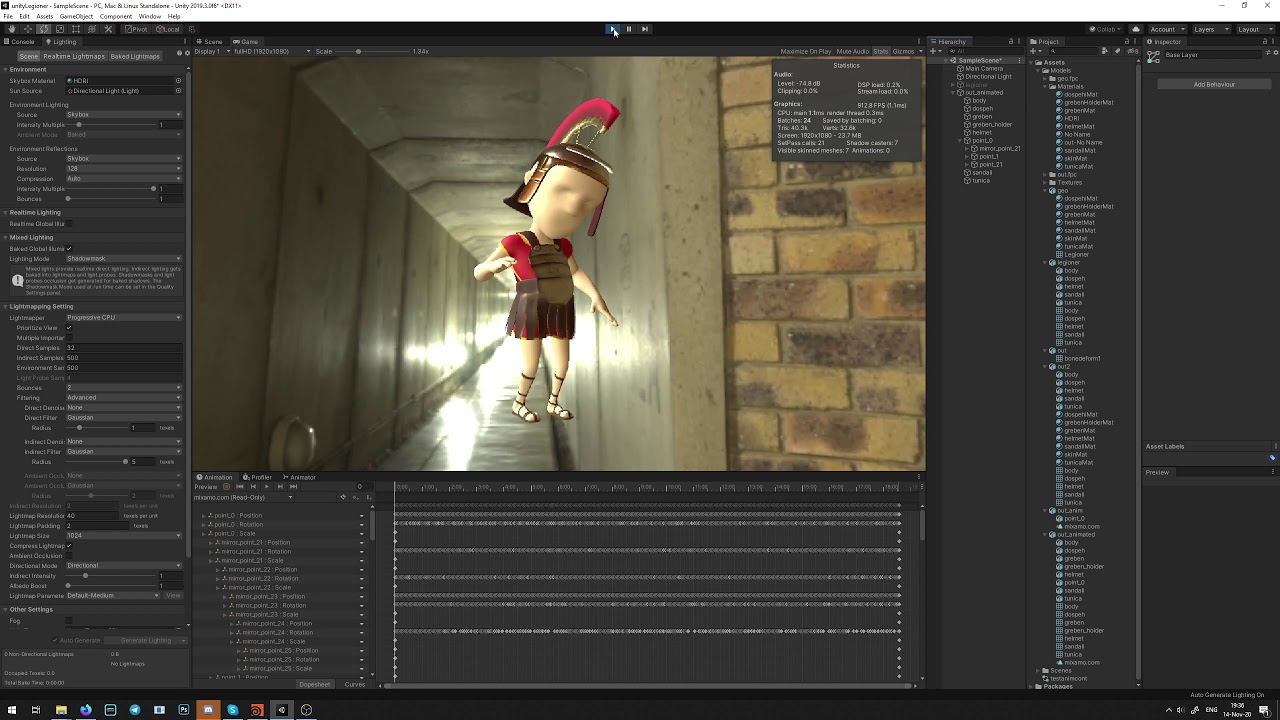1280x720 pixels.
Task: Adjust the Game view Scale slider
Action: pos(374,51)
